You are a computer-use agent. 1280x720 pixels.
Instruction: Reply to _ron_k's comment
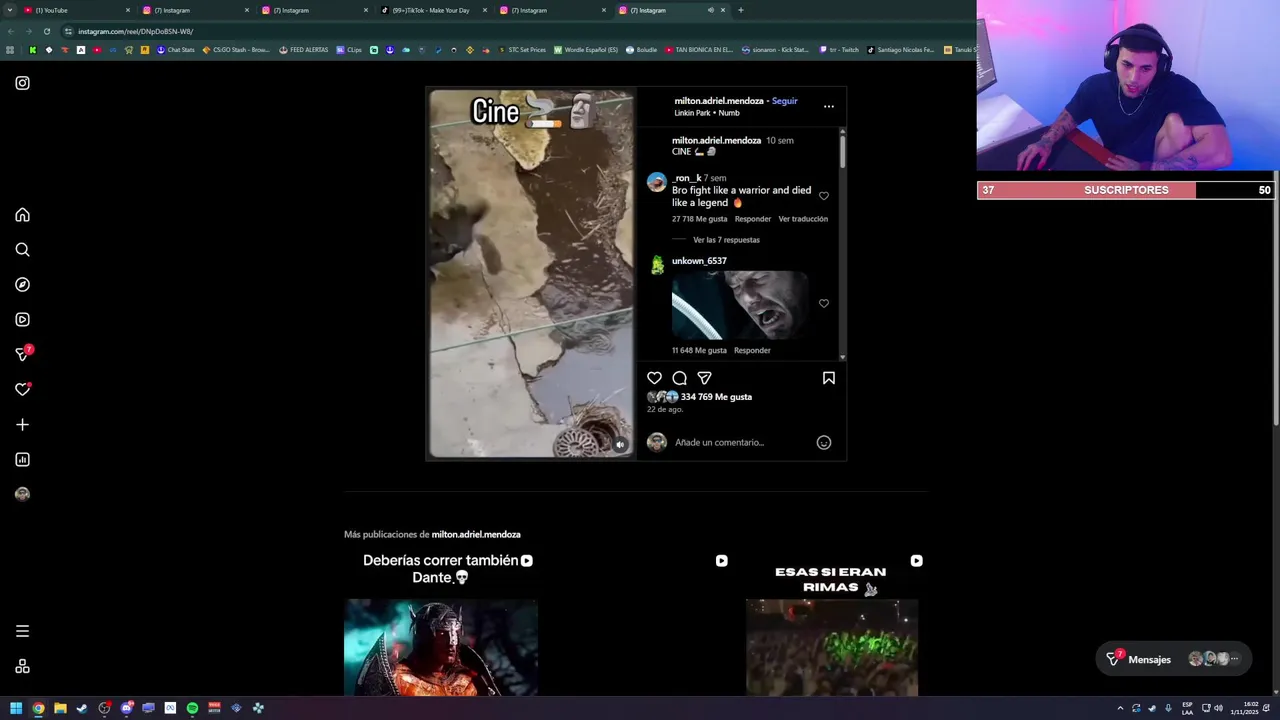coord(753,219)
